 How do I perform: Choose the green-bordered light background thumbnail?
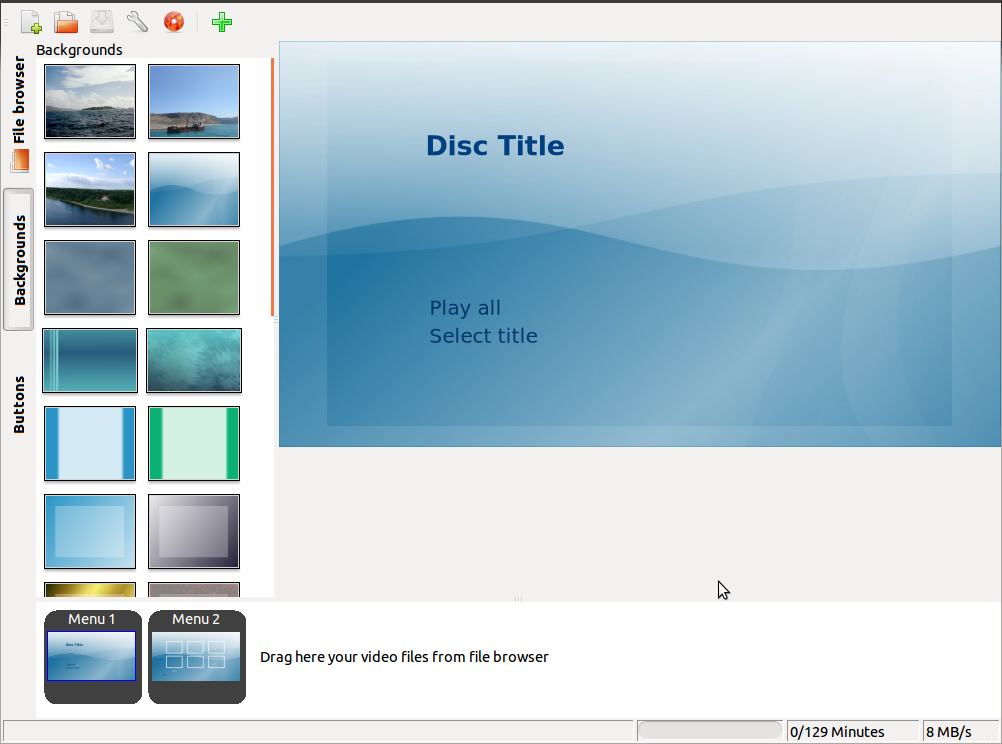[x=194, y=443]
